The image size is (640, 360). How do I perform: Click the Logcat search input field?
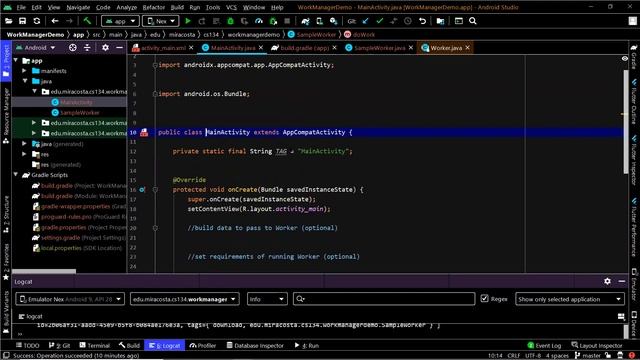tap(384, 299)
